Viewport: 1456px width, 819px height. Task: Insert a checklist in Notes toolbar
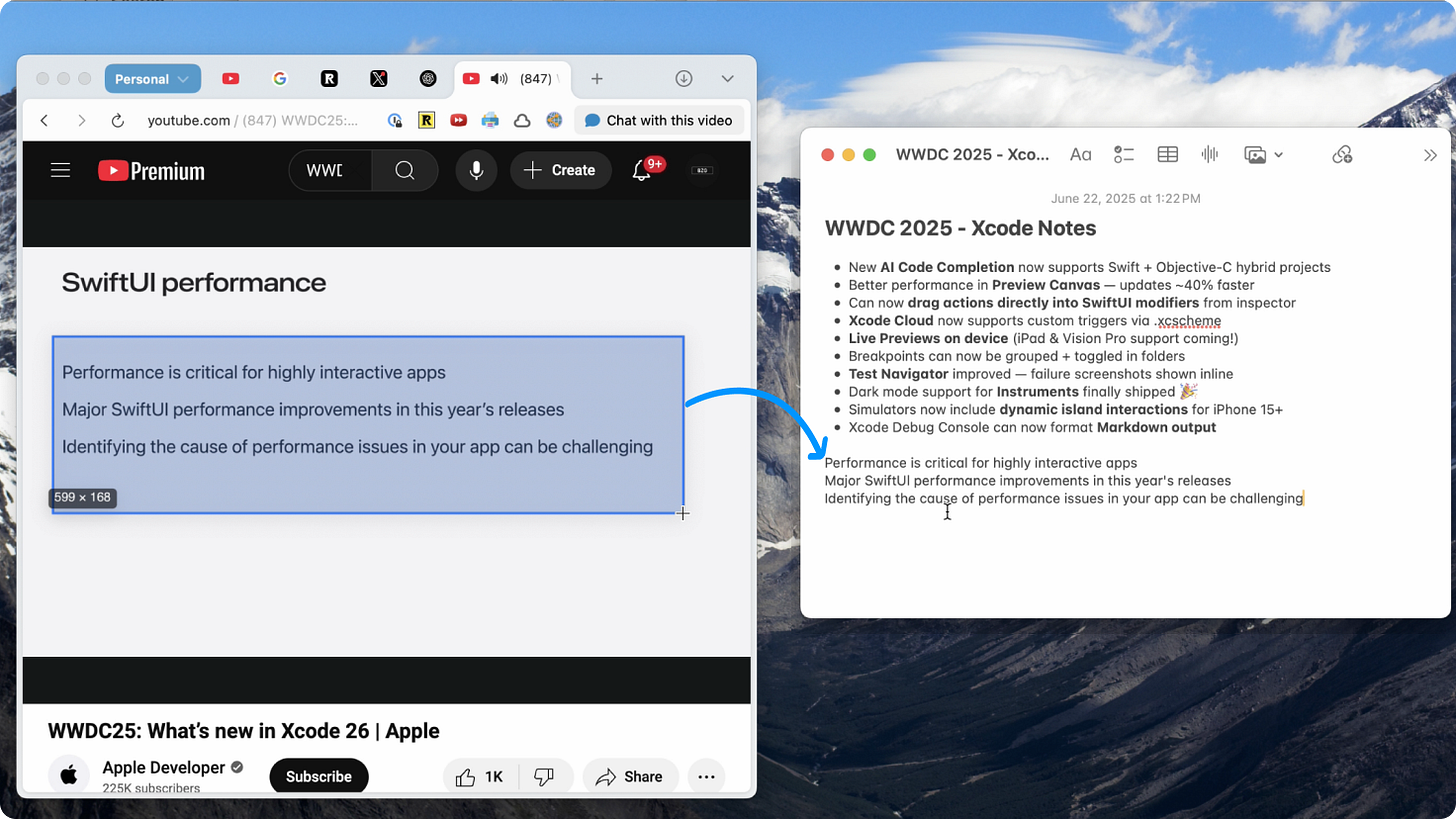(1124, 155)
